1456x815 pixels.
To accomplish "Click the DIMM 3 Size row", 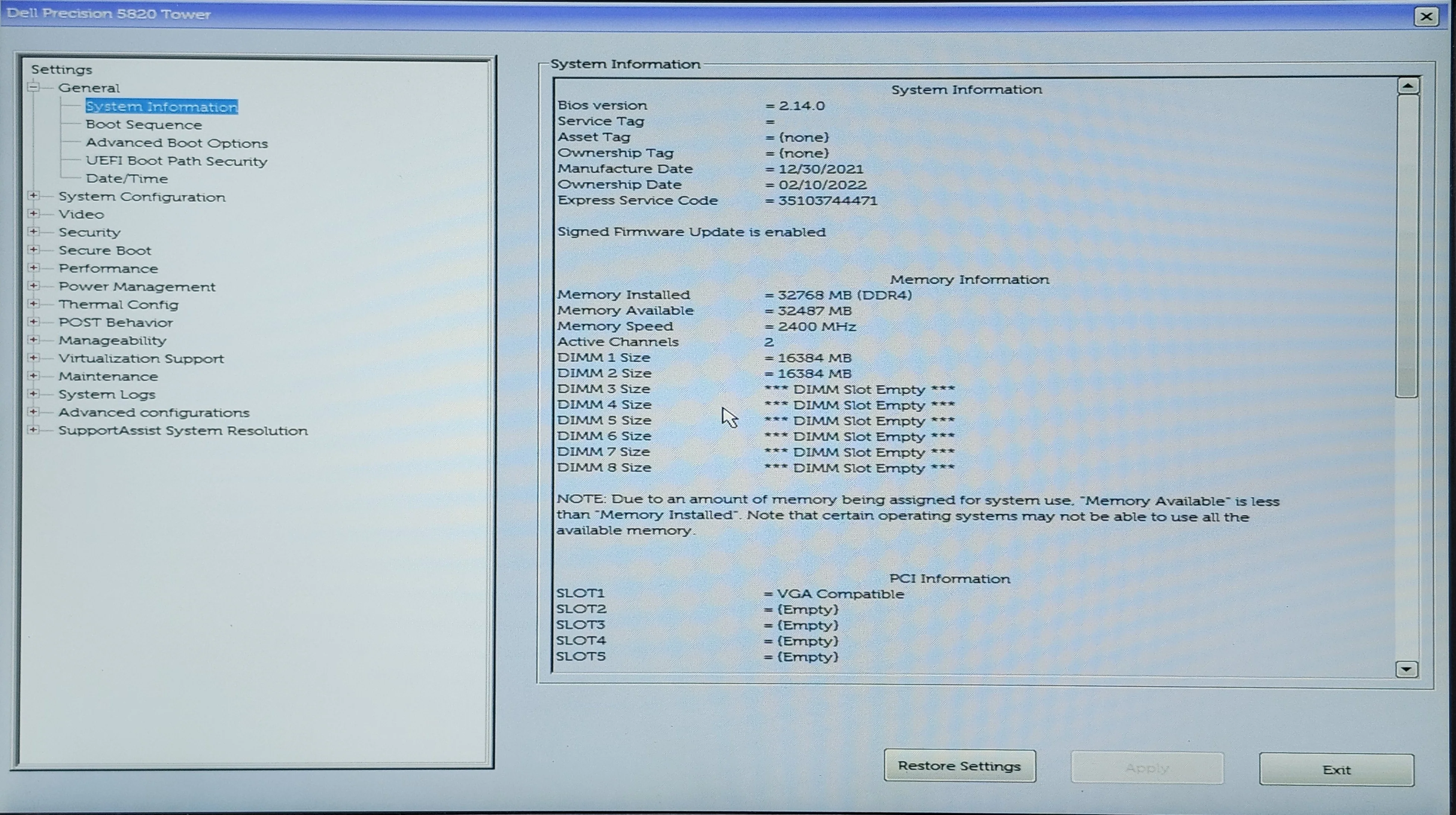I will 756,389.
